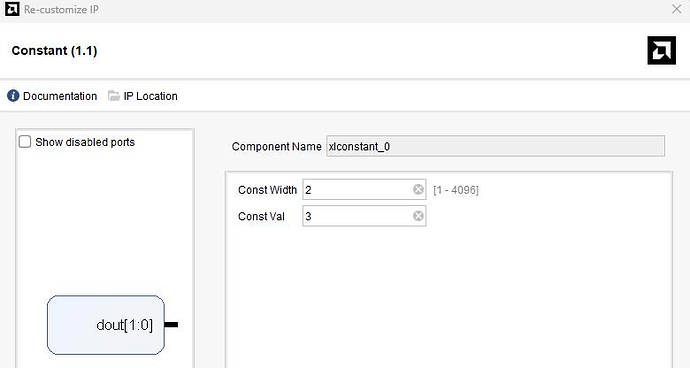
Task: Clear the Const Width value
Action: click(418, 189)
